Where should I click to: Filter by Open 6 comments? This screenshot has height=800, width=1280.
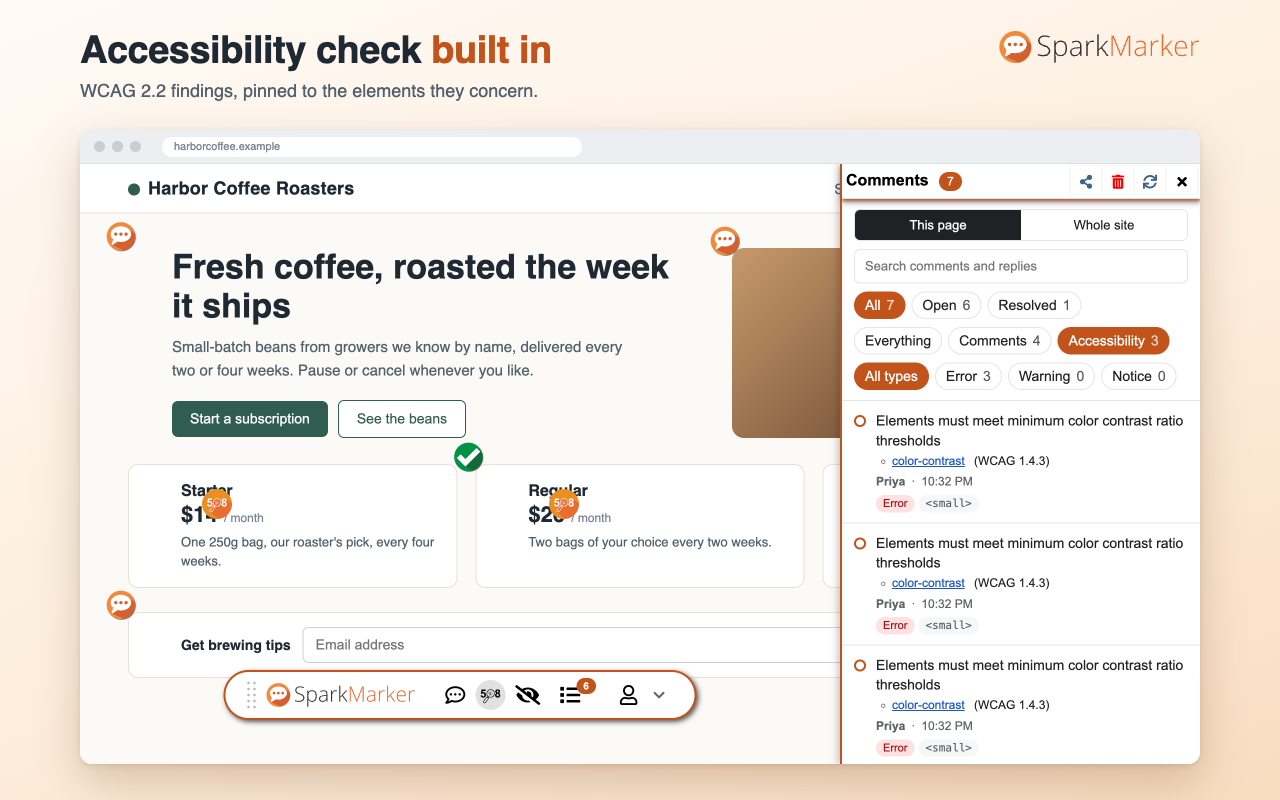(946, 305)
